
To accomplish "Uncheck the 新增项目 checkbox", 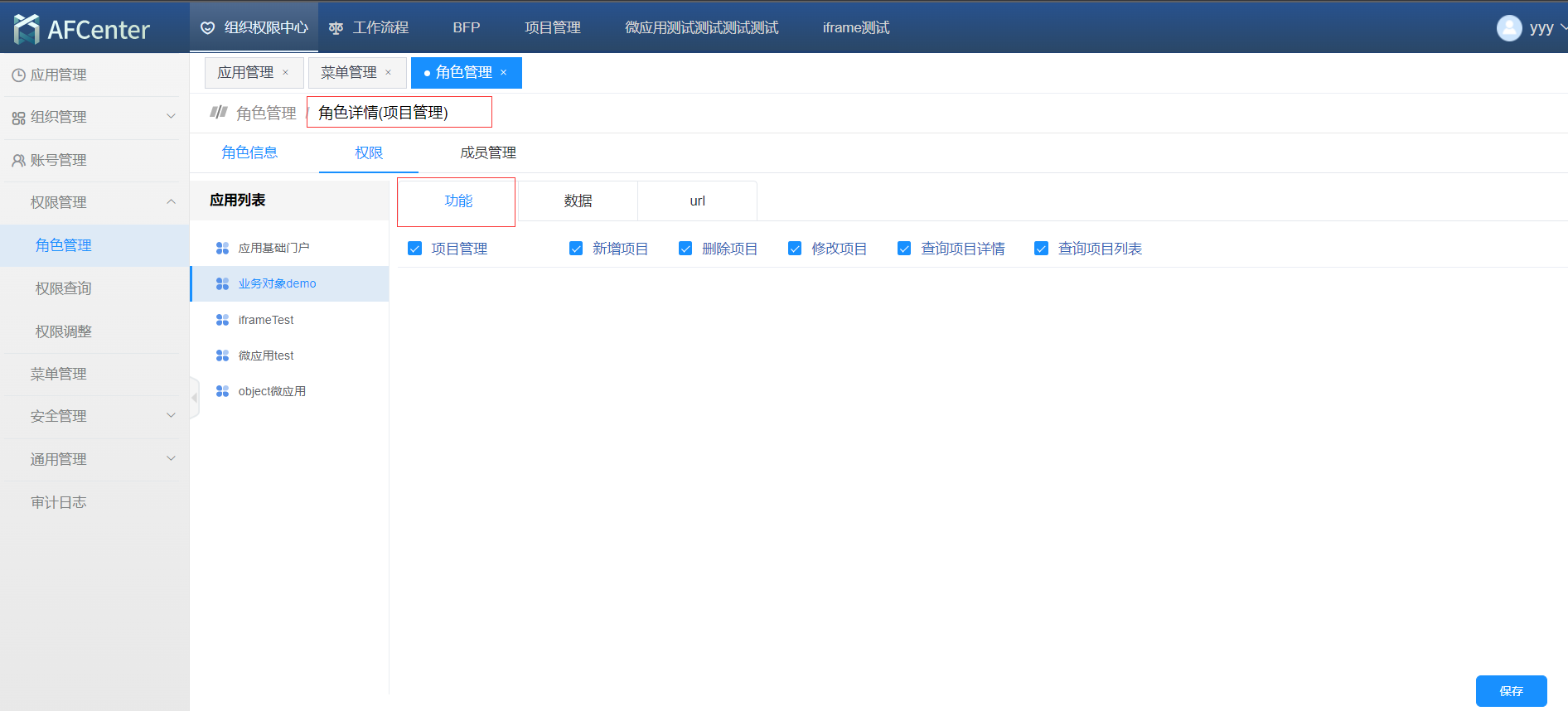I will point(576,249).
